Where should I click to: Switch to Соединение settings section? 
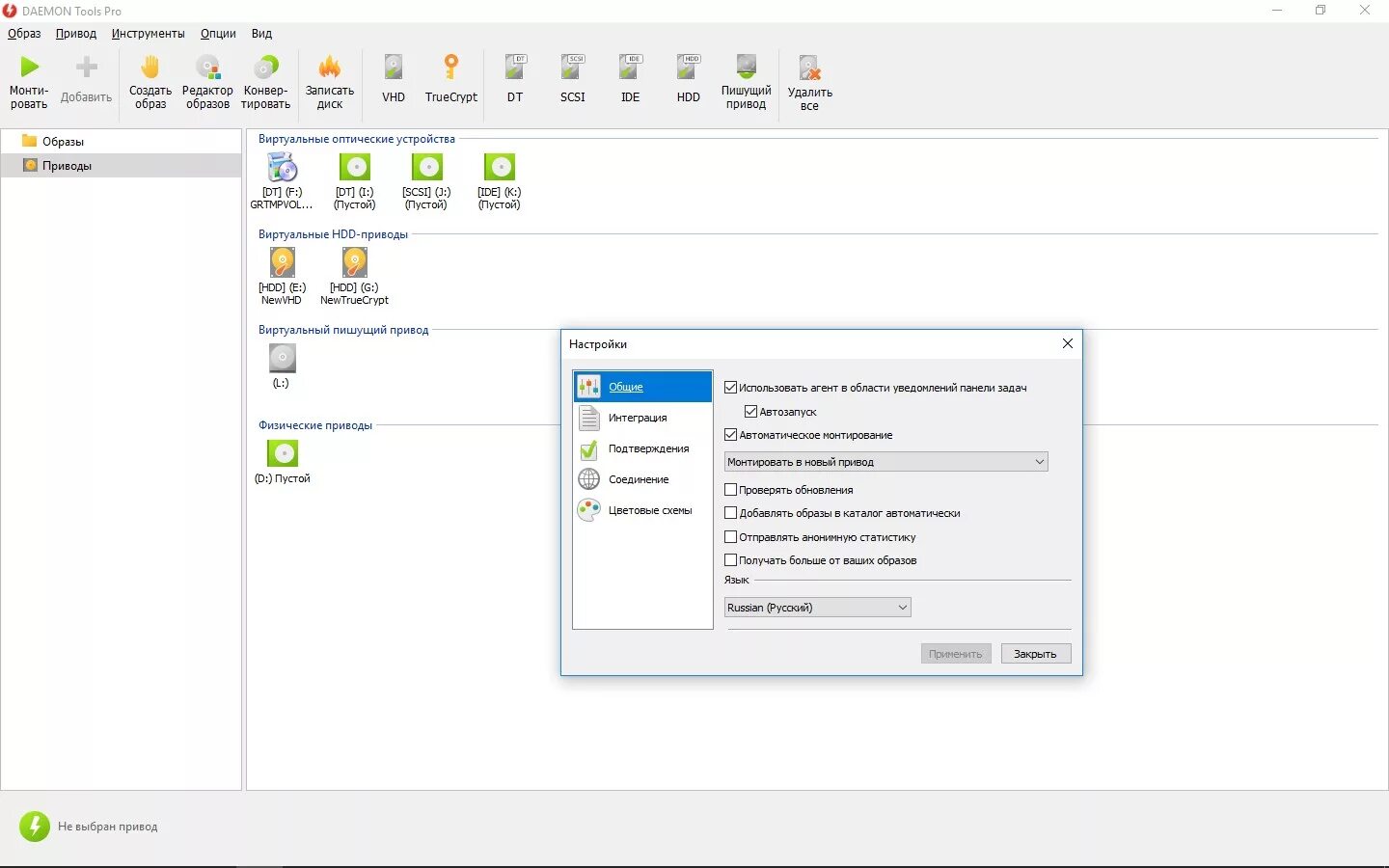(642, 479)
